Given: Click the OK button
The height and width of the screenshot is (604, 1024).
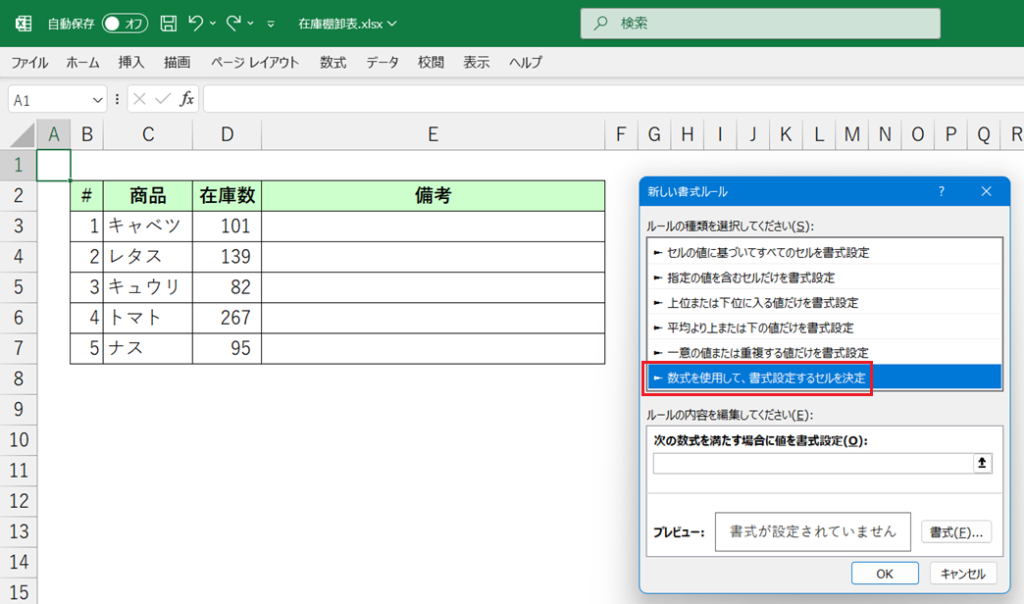Looking at the screenshot, I should coord(884,573).
